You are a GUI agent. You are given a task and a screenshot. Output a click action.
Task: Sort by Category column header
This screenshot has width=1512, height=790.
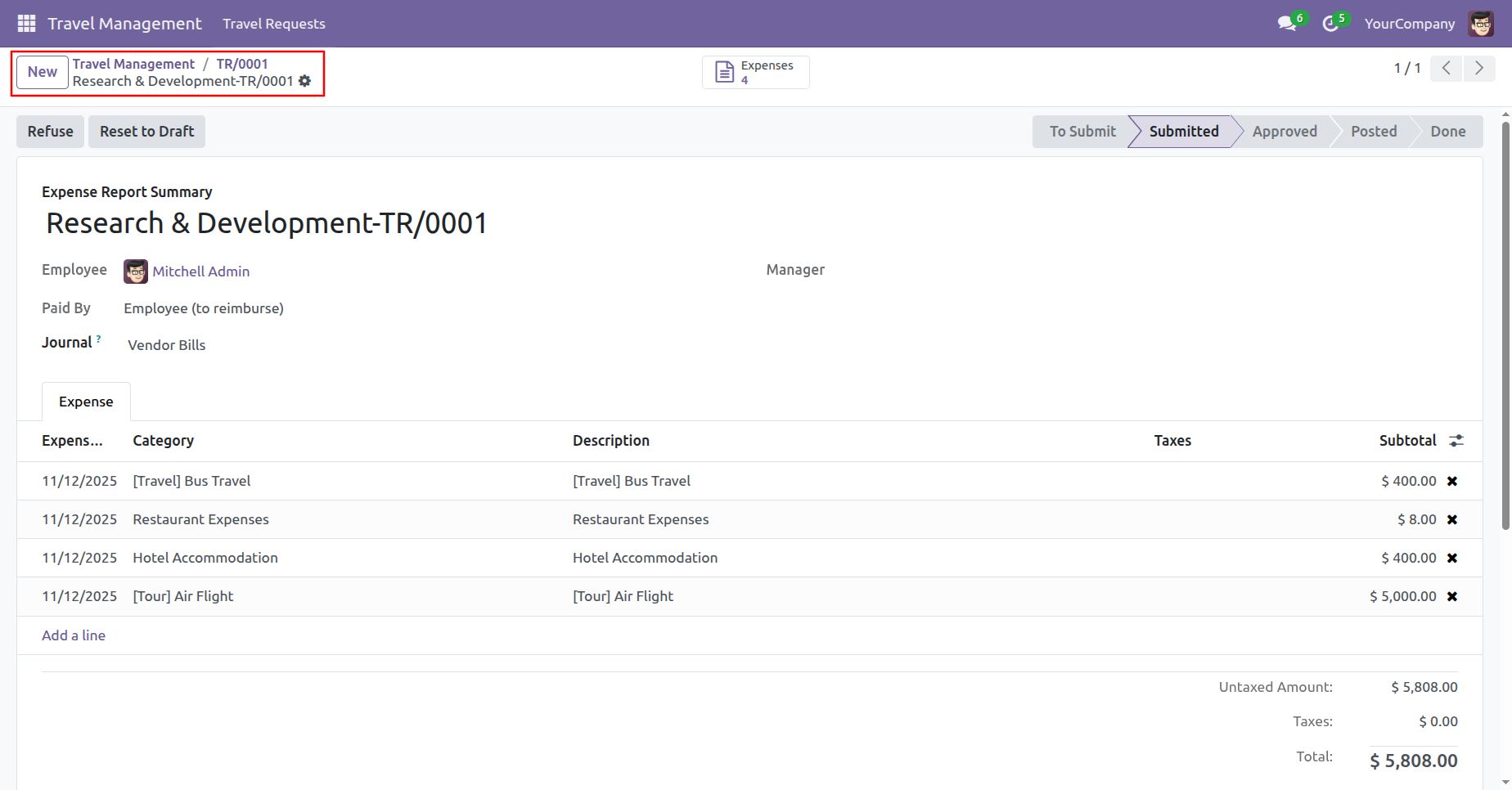[164, 441]
